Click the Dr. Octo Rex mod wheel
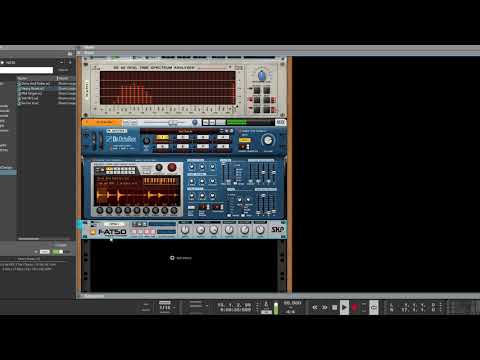The image size is (480, 360). tap(101, 139)
